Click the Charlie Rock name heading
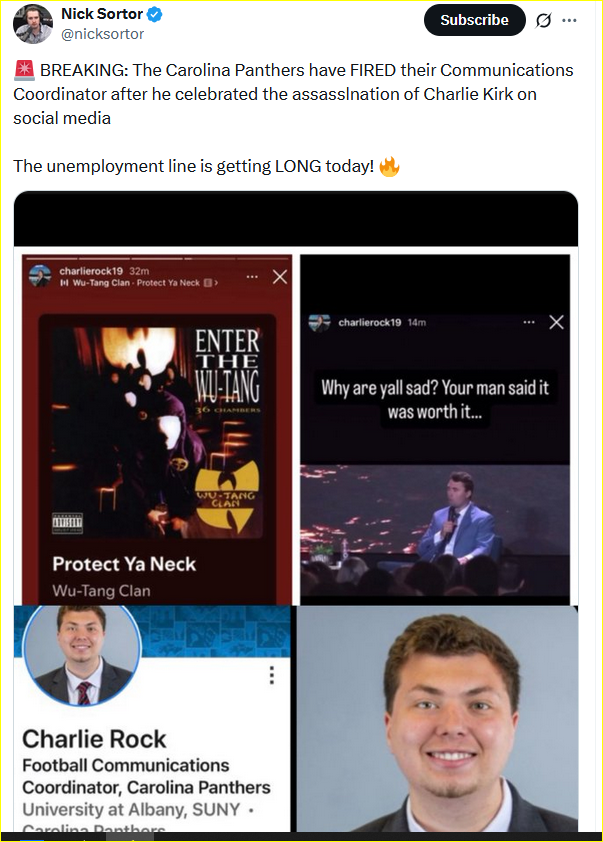The image size is (603, 842). tap(94, 739)
